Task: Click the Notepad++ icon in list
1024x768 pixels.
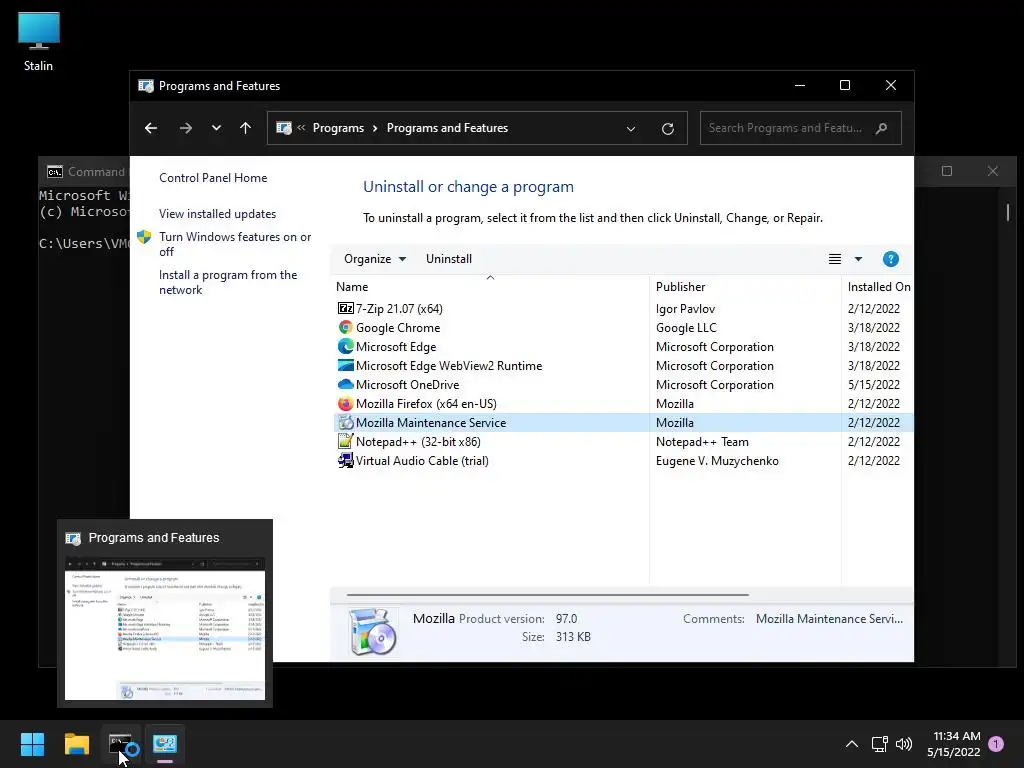Action: tap(345, 441)
